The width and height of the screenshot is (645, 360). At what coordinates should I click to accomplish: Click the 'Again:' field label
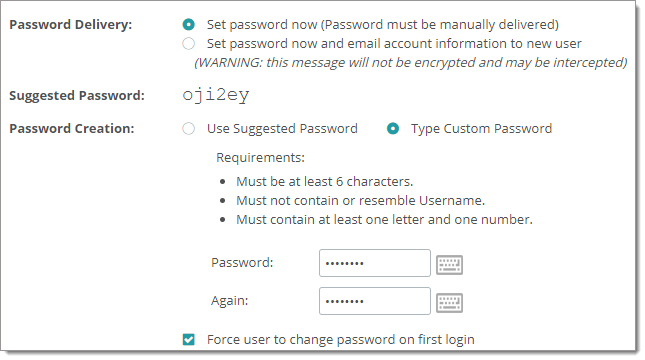point(230,301)
